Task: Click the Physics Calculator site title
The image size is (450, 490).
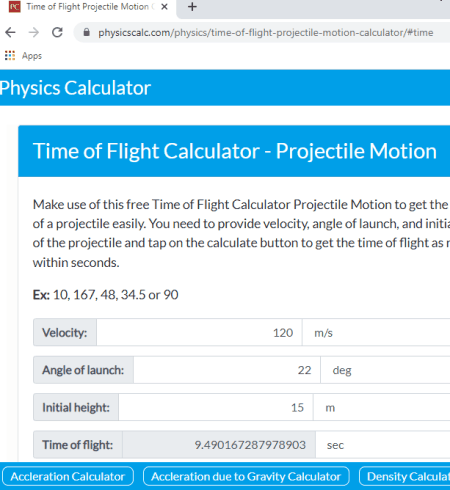Action: click(x=75, y=88)
